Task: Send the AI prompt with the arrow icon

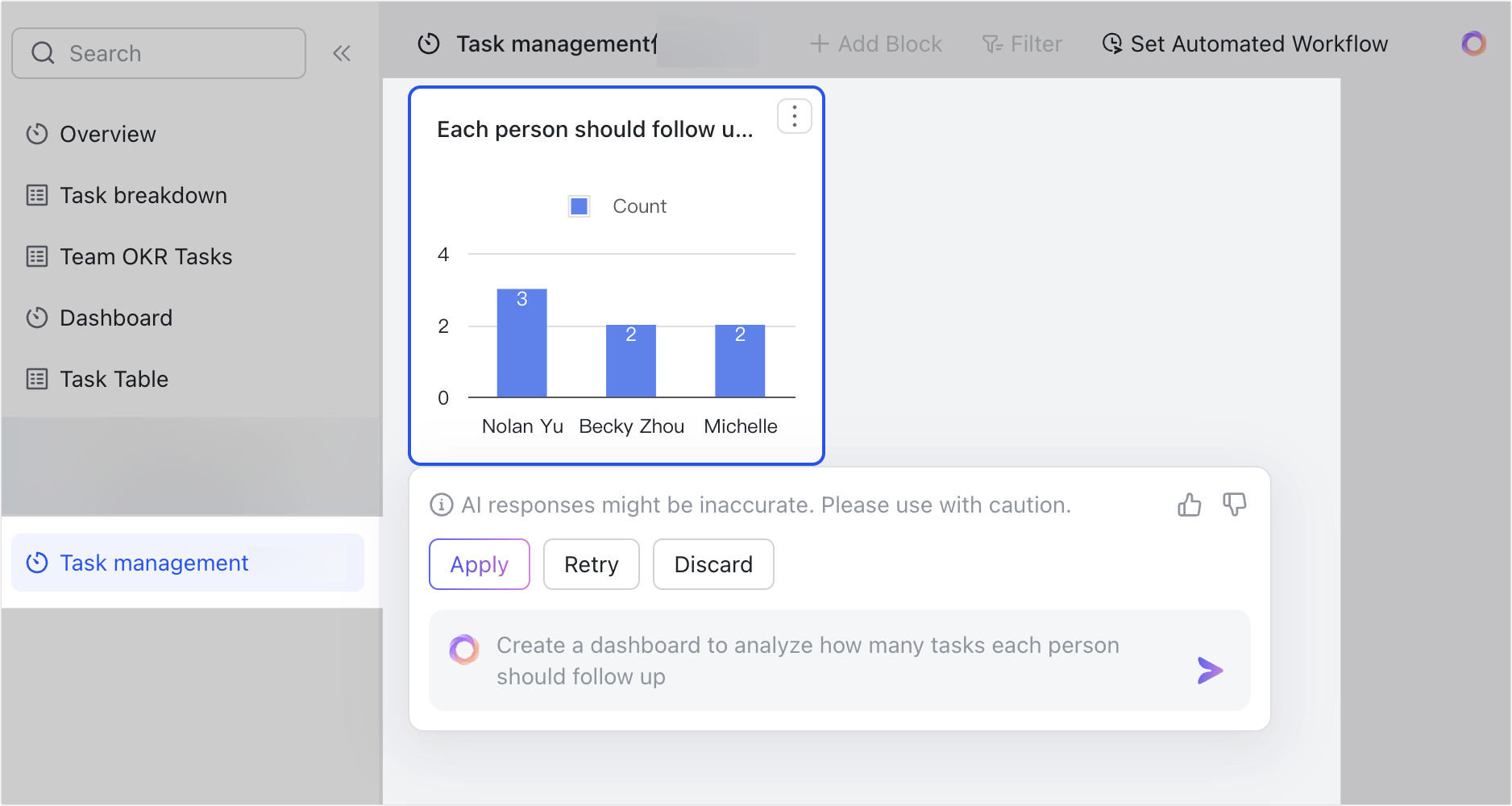Action: (1209, 670)
